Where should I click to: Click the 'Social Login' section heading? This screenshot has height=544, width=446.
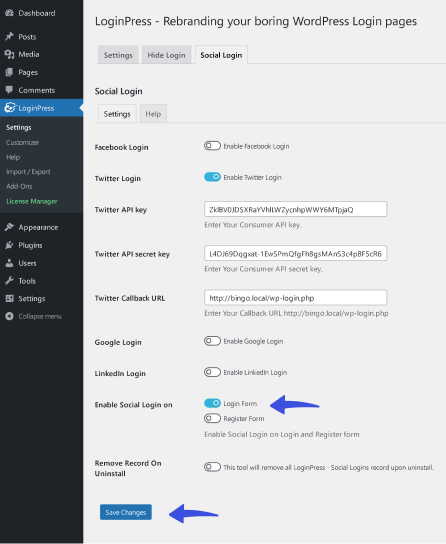click(119, 91)
